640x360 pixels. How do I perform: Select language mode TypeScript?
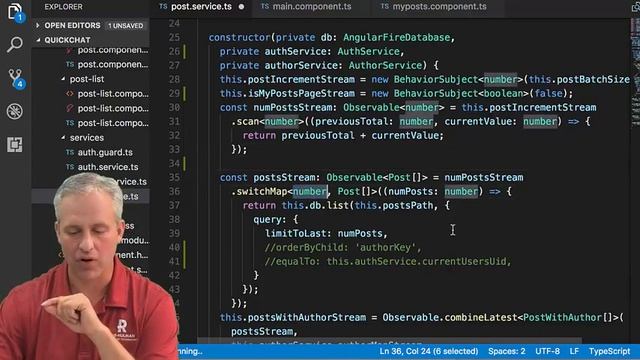tap(609, 351)
